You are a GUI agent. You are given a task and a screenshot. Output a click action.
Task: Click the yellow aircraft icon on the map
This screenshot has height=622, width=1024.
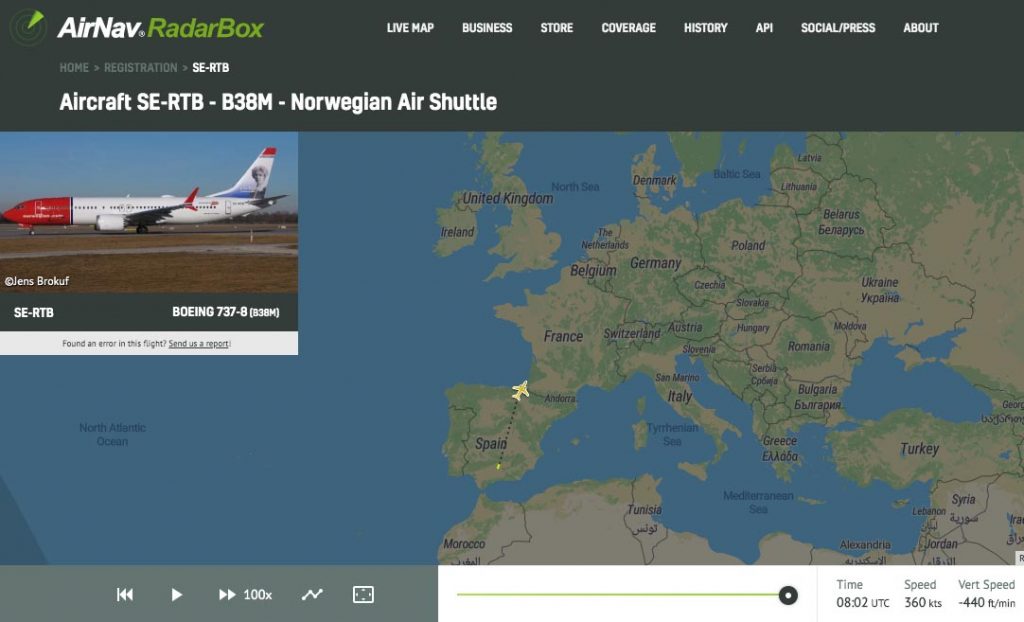click(x=520, y=391)
